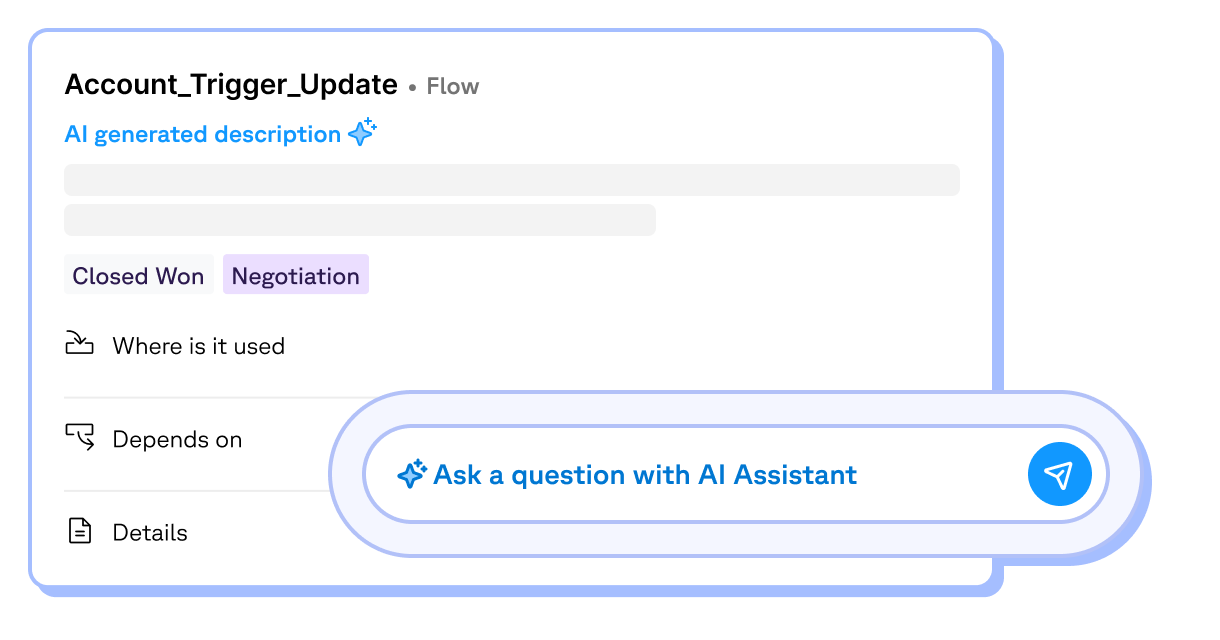The width and height of the screenshot is (1220, 640).
Task: Click the Depends on arrow icon
Action: (x=79, y=437)
